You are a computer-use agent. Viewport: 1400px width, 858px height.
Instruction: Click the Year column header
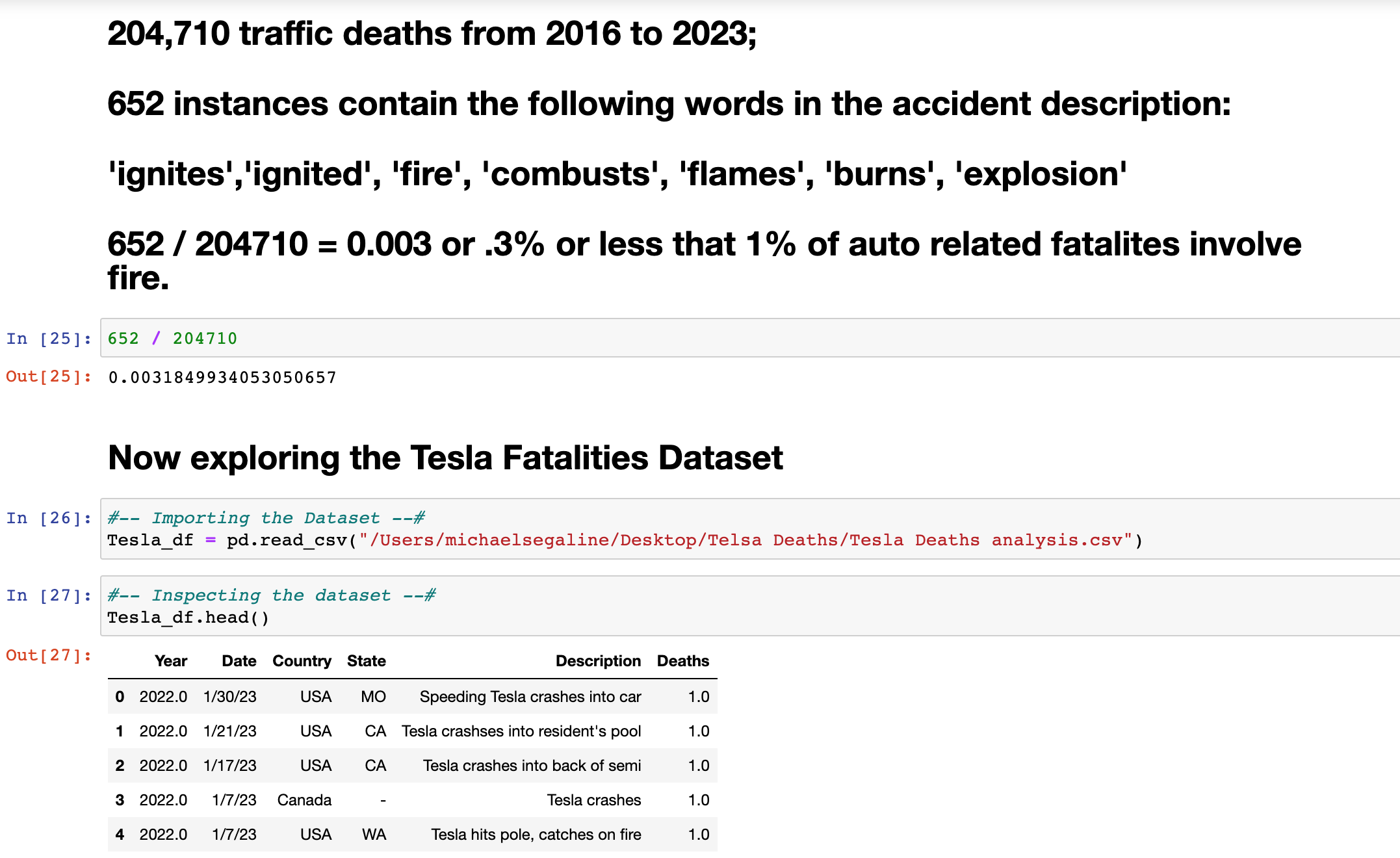click(x=171, y=661)
